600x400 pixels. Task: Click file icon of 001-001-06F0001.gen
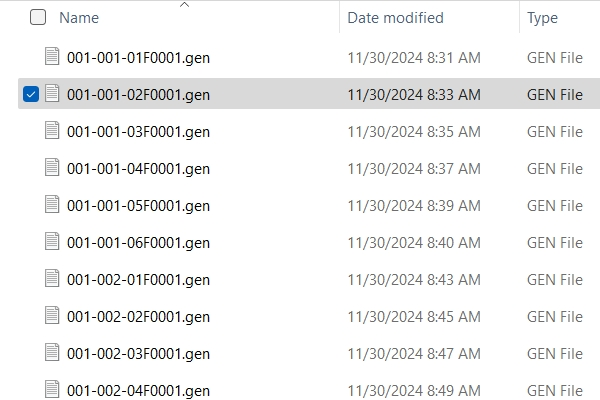coord(53,242)
